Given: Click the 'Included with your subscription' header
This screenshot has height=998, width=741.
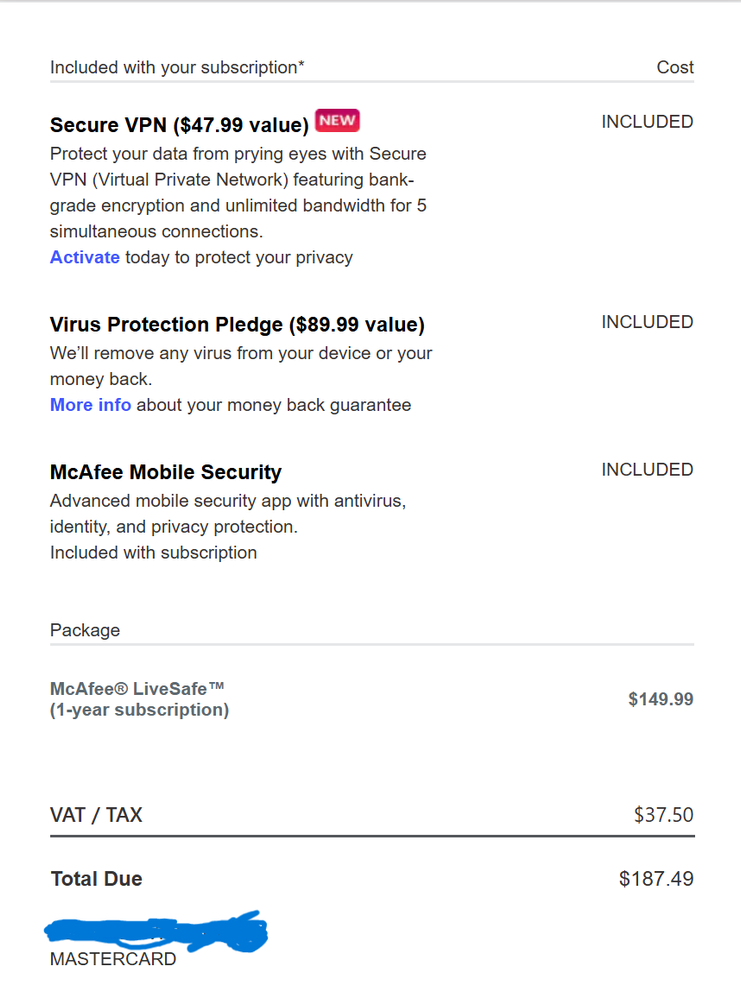Looking at the screenshot, I should (177, 67).
